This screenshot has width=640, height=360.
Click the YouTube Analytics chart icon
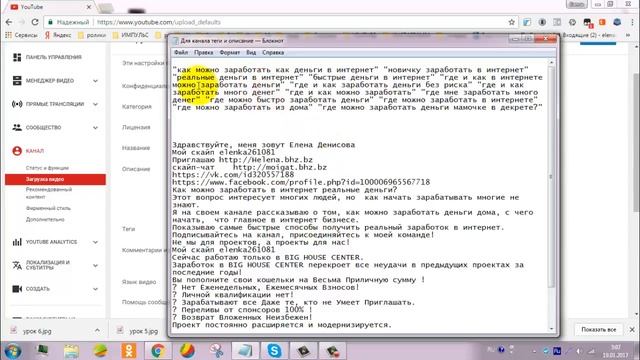[17, 242]
